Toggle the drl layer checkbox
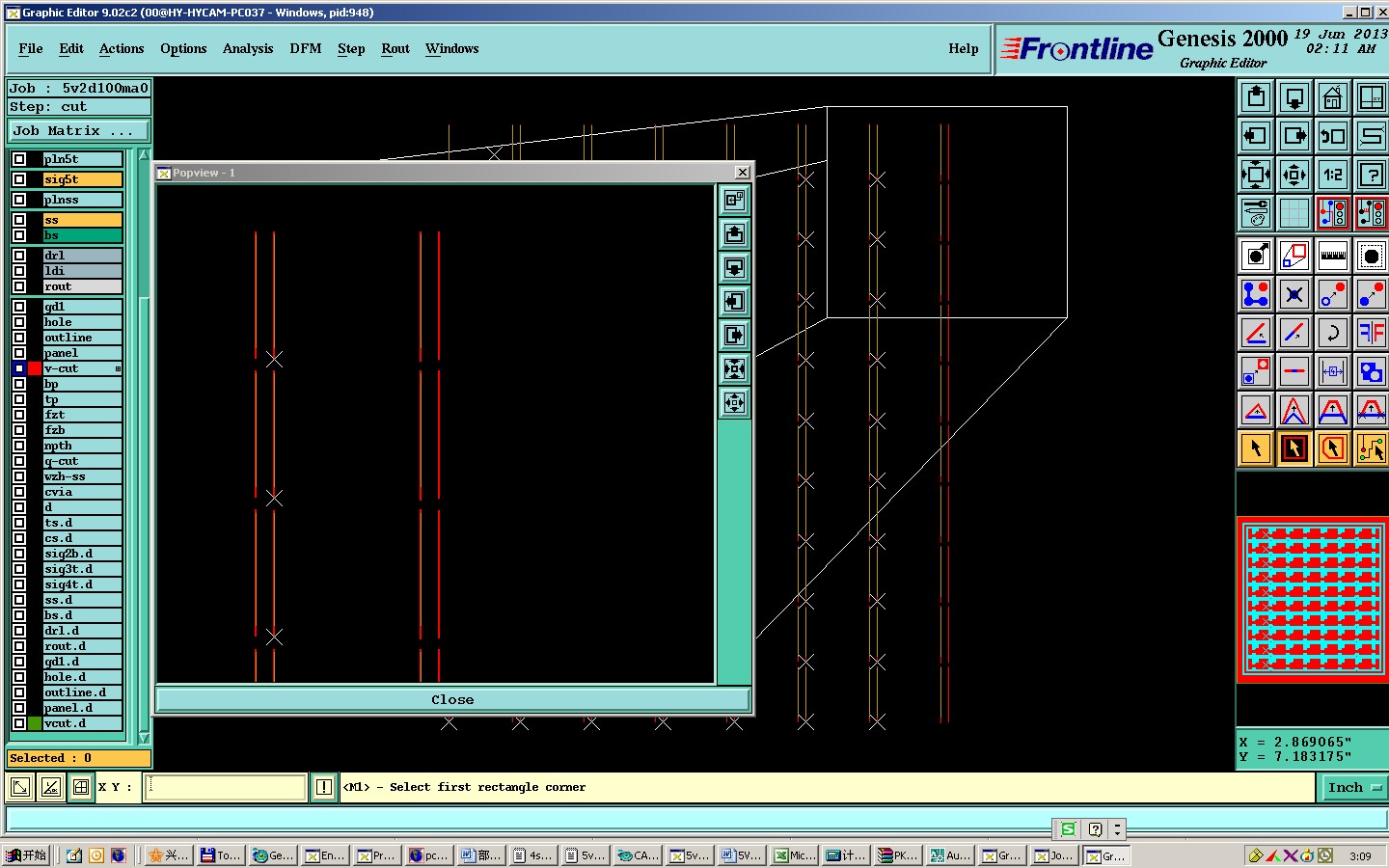This screenshot has width=1389, height=868. point(19,256)
